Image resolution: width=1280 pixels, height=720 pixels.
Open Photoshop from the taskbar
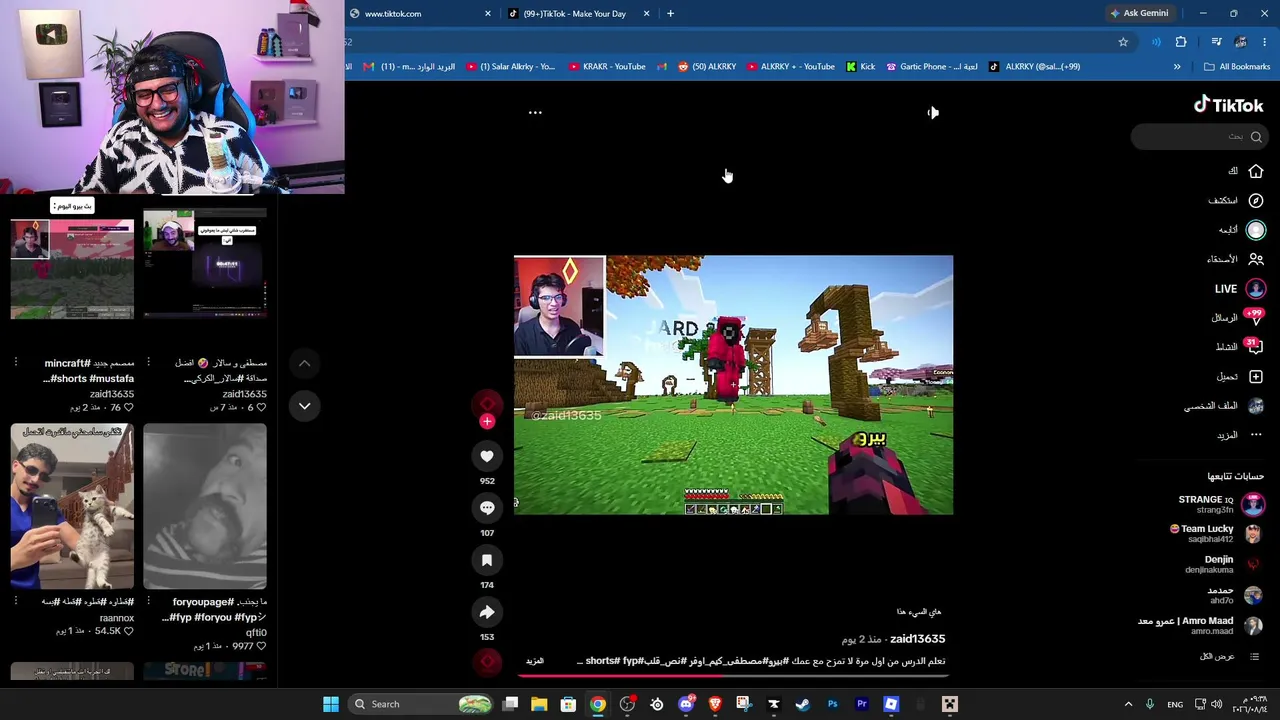[832, 704]
